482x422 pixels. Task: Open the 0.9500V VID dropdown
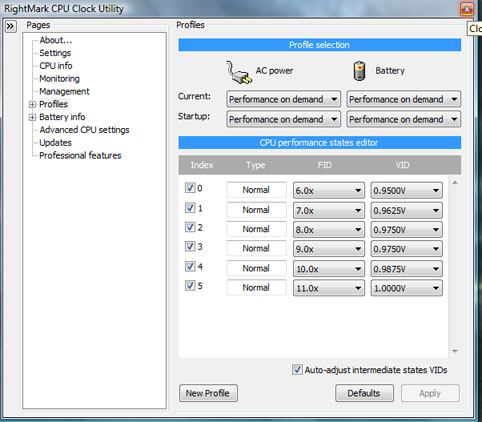tap(407, 190)
